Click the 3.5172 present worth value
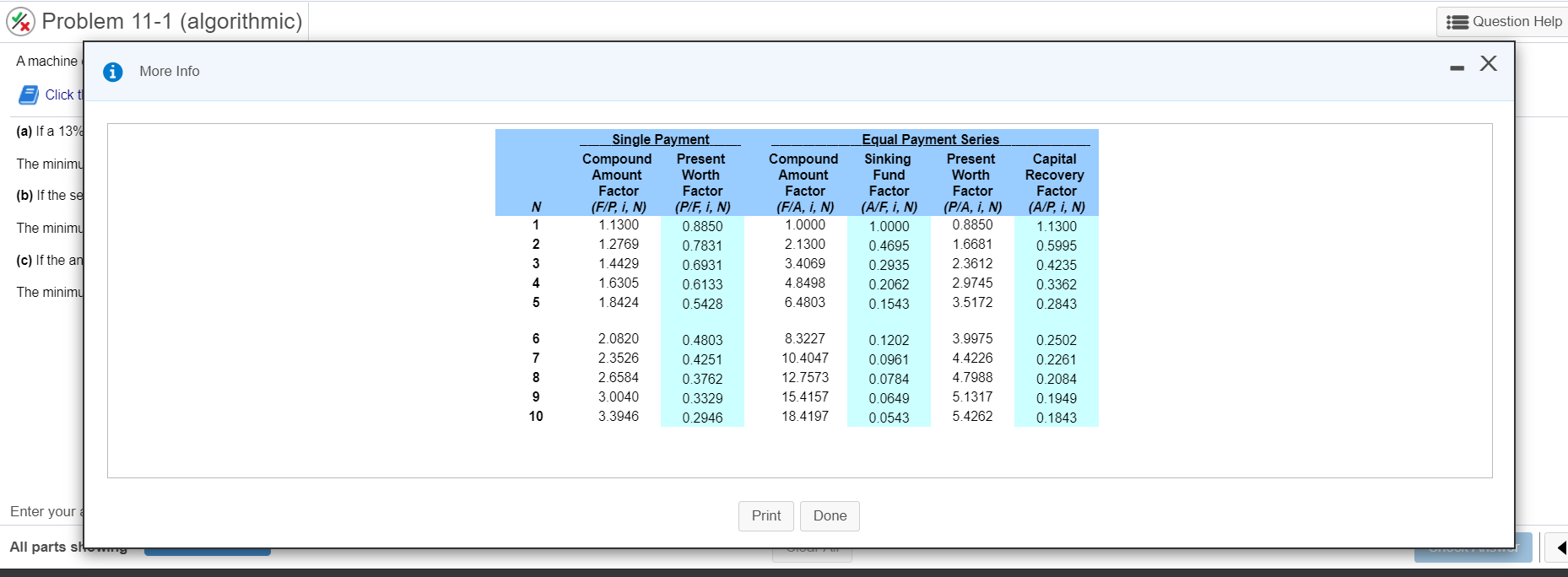 coord(972,302)
